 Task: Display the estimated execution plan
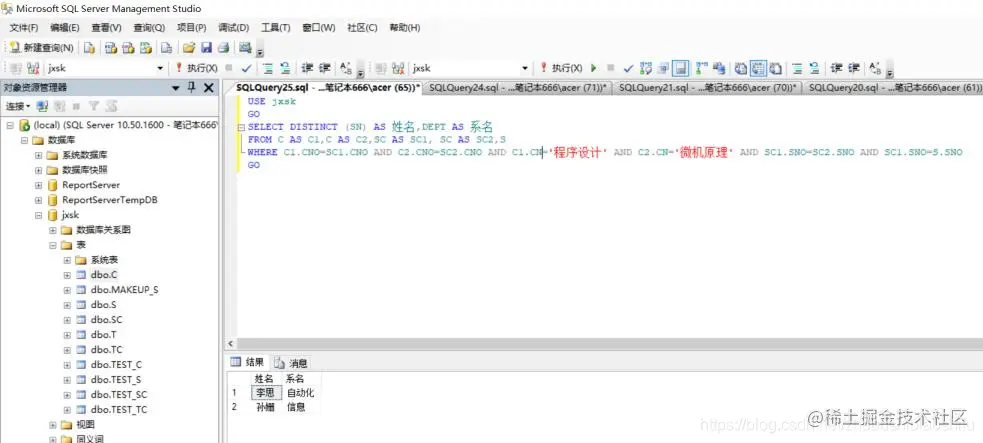pyautogui.click(x=646, y=68)
